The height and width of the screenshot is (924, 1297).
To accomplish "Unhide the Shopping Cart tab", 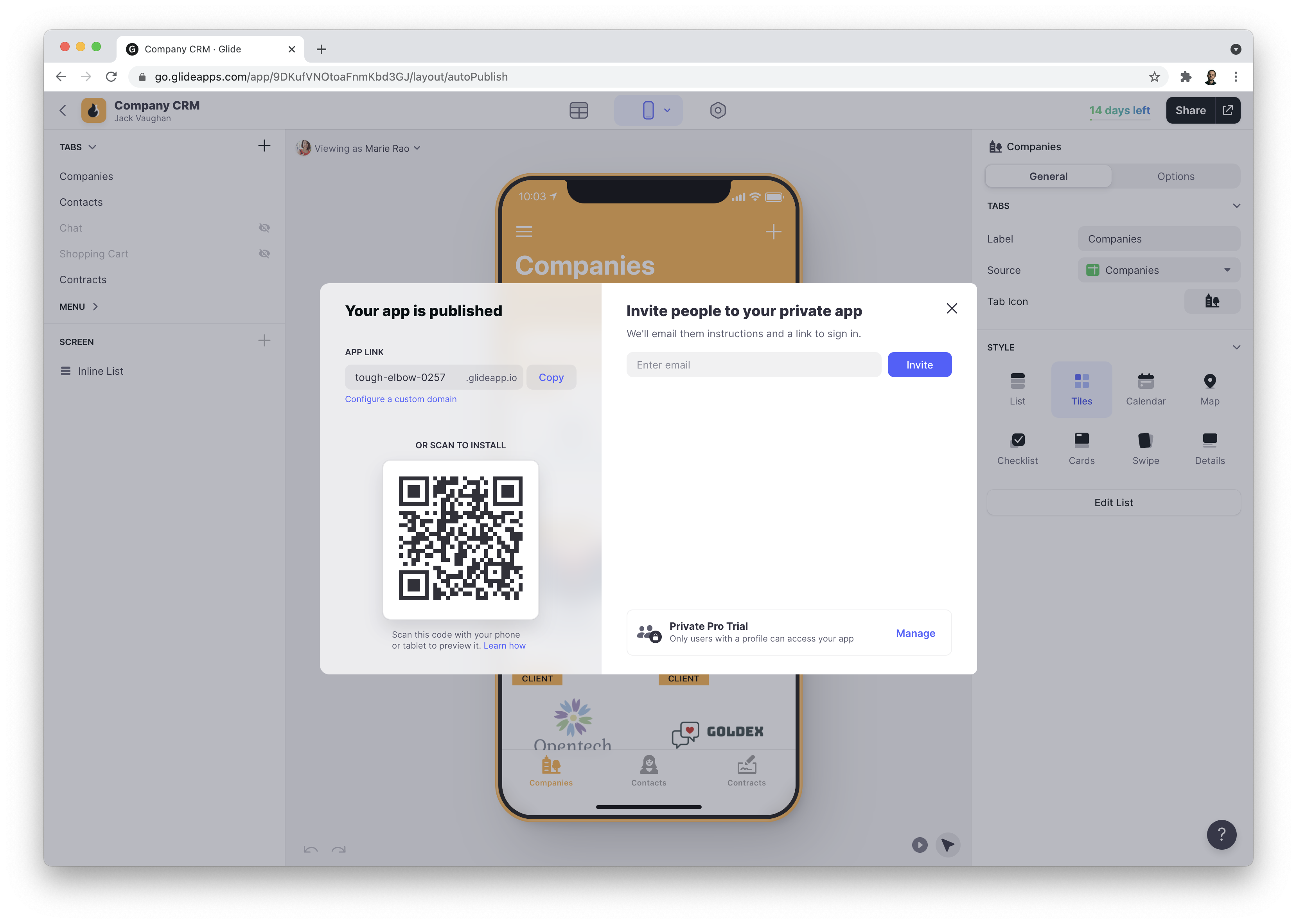I will [x=264, y=254].
